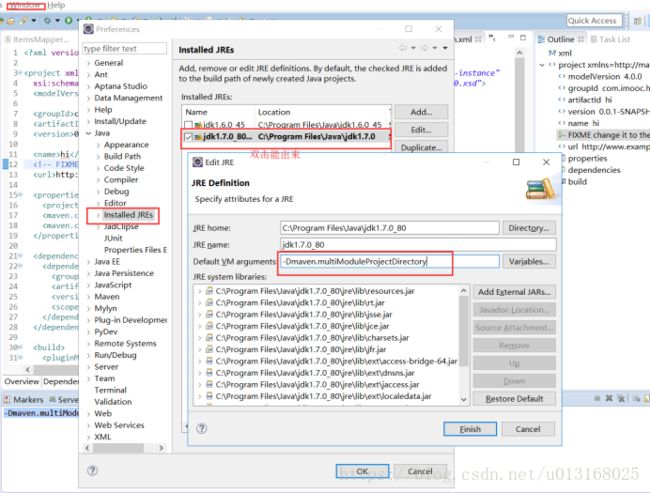
Task: Expand the General preferences node
Action: click(88, 63)
